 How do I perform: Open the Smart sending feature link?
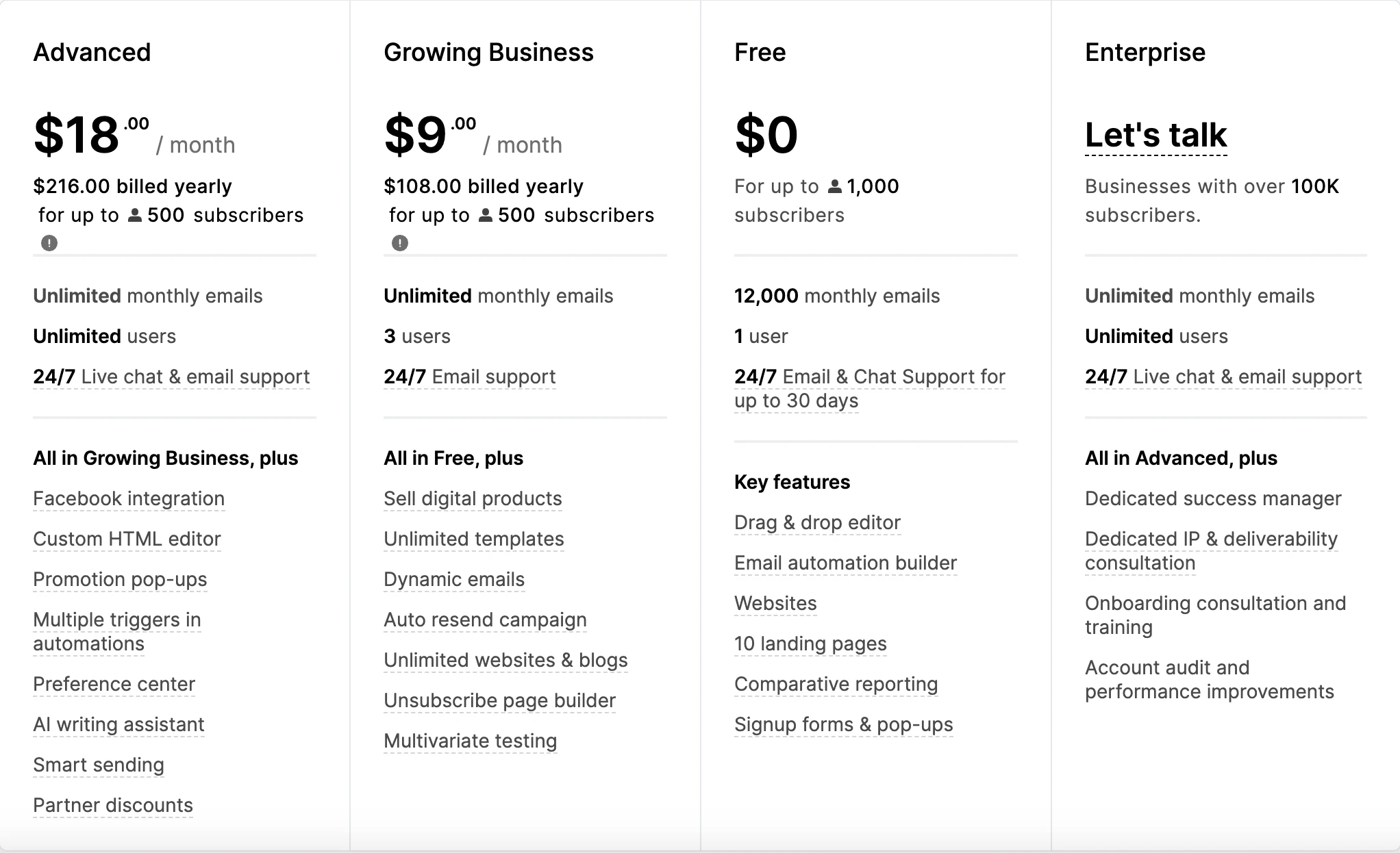(x=99, y=765)
